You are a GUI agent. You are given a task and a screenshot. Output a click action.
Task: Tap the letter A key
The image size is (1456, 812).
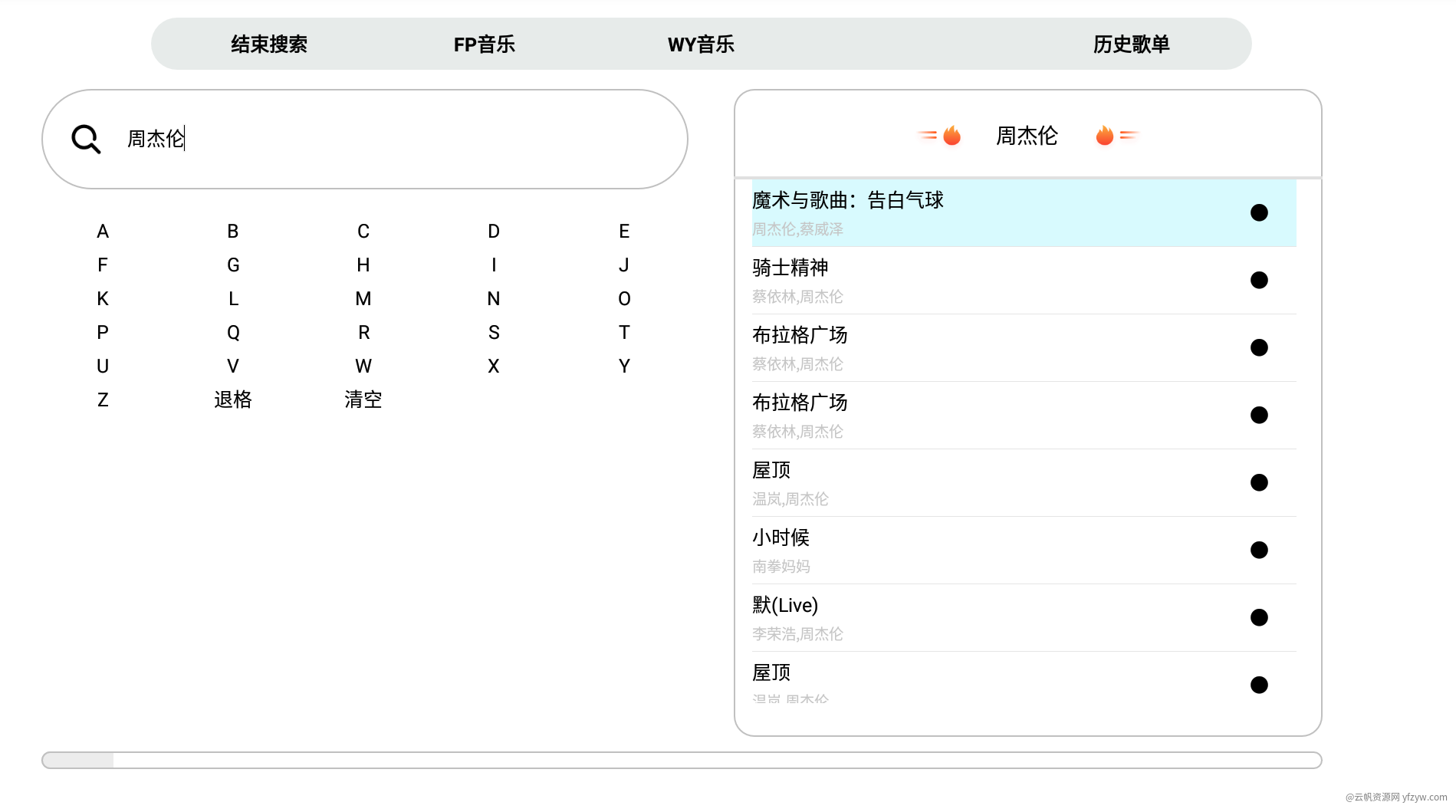pyautogui.click(x=103, y=232)
